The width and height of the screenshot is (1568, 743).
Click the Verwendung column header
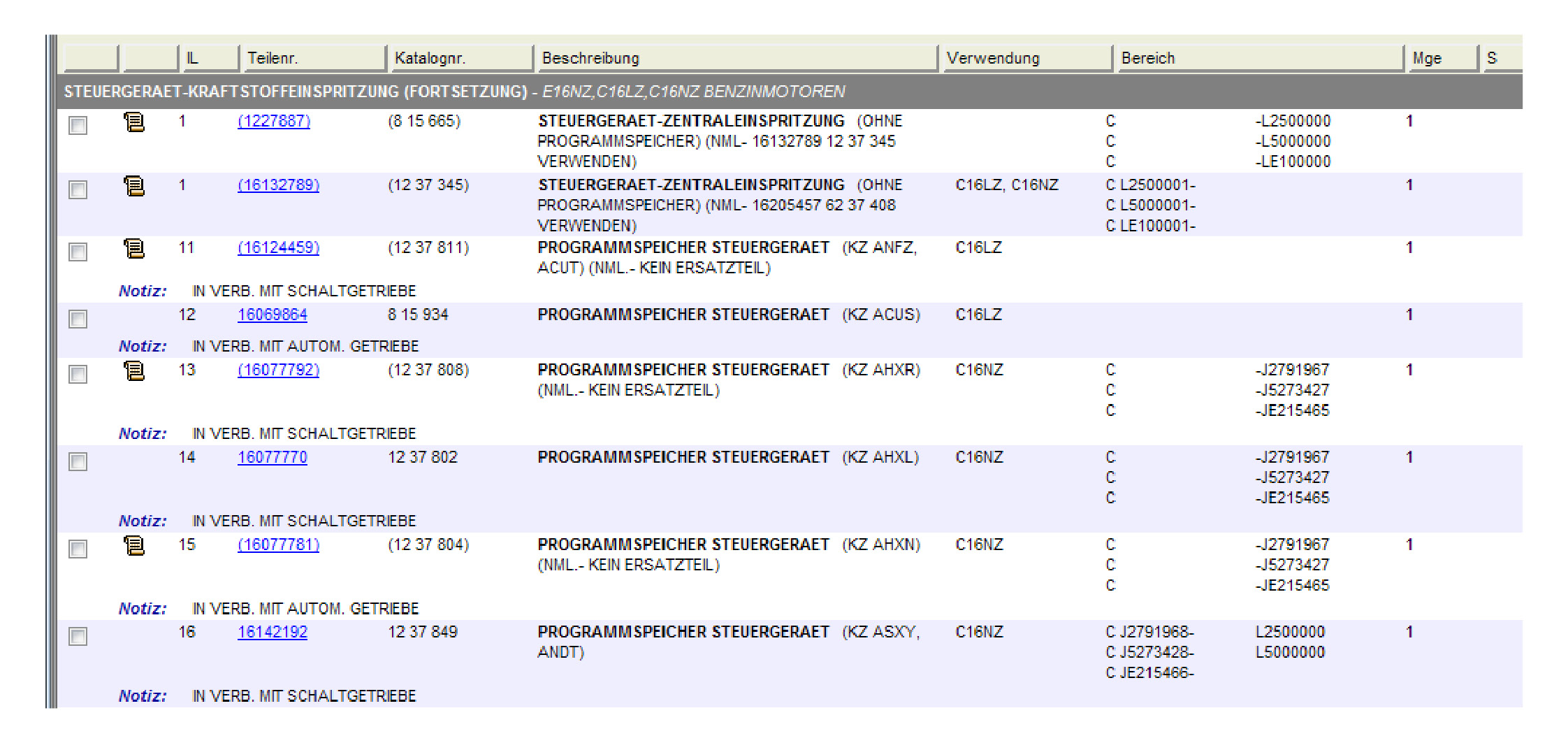(1026, 58)
